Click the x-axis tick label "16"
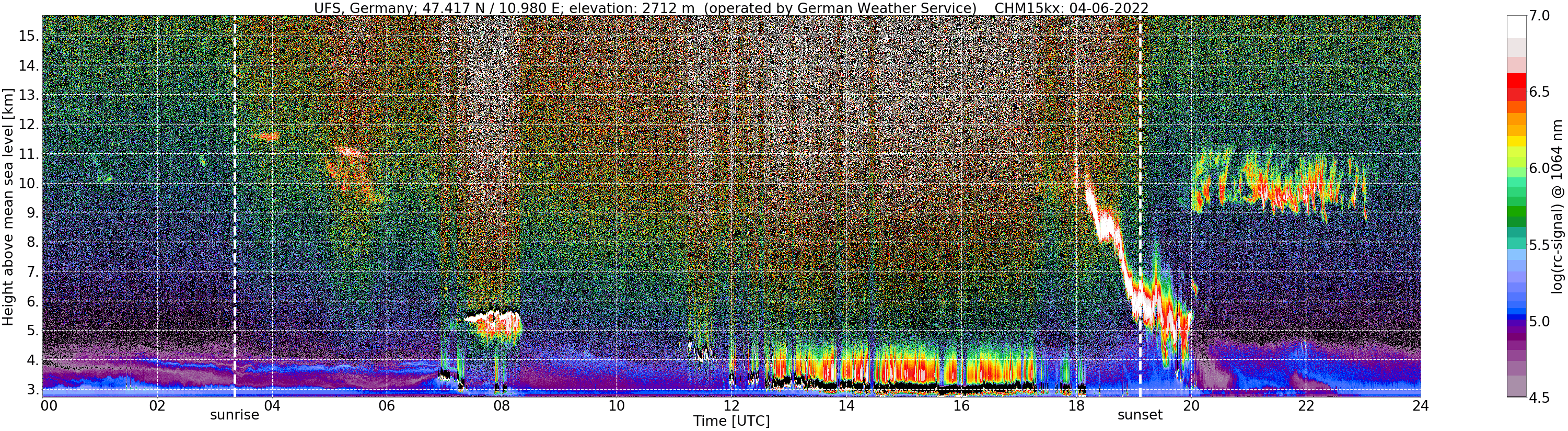 coord(961,406)
